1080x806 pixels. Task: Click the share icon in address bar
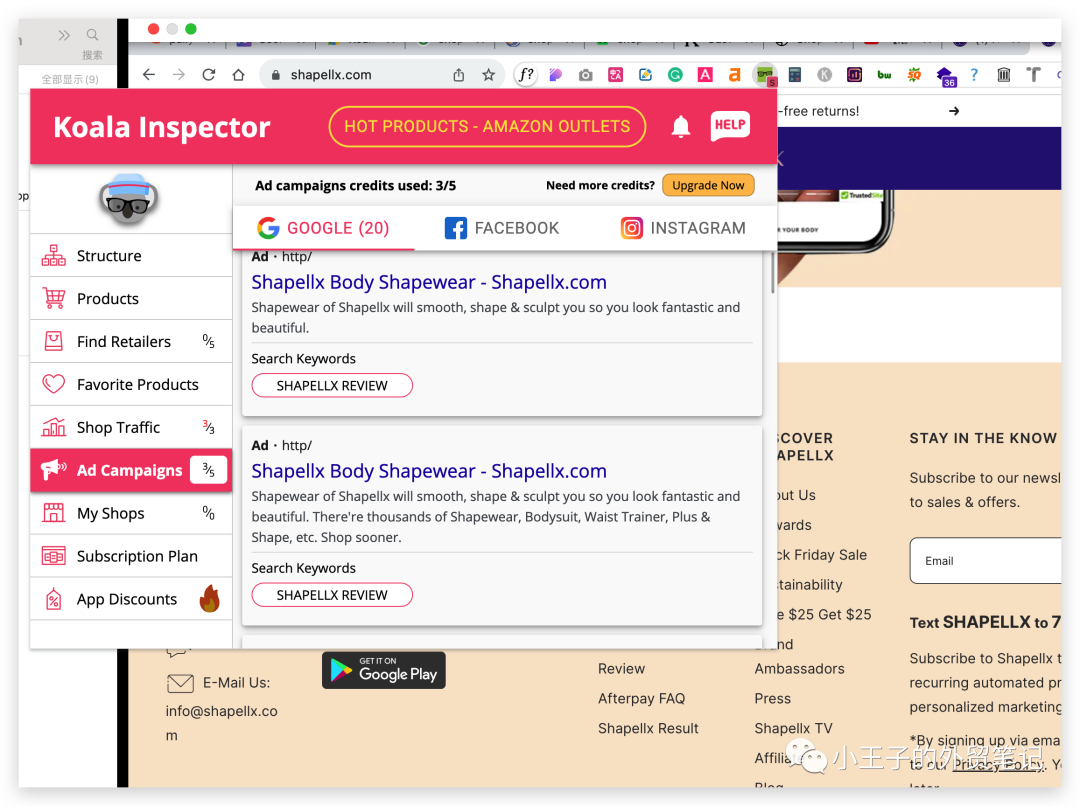459,74
